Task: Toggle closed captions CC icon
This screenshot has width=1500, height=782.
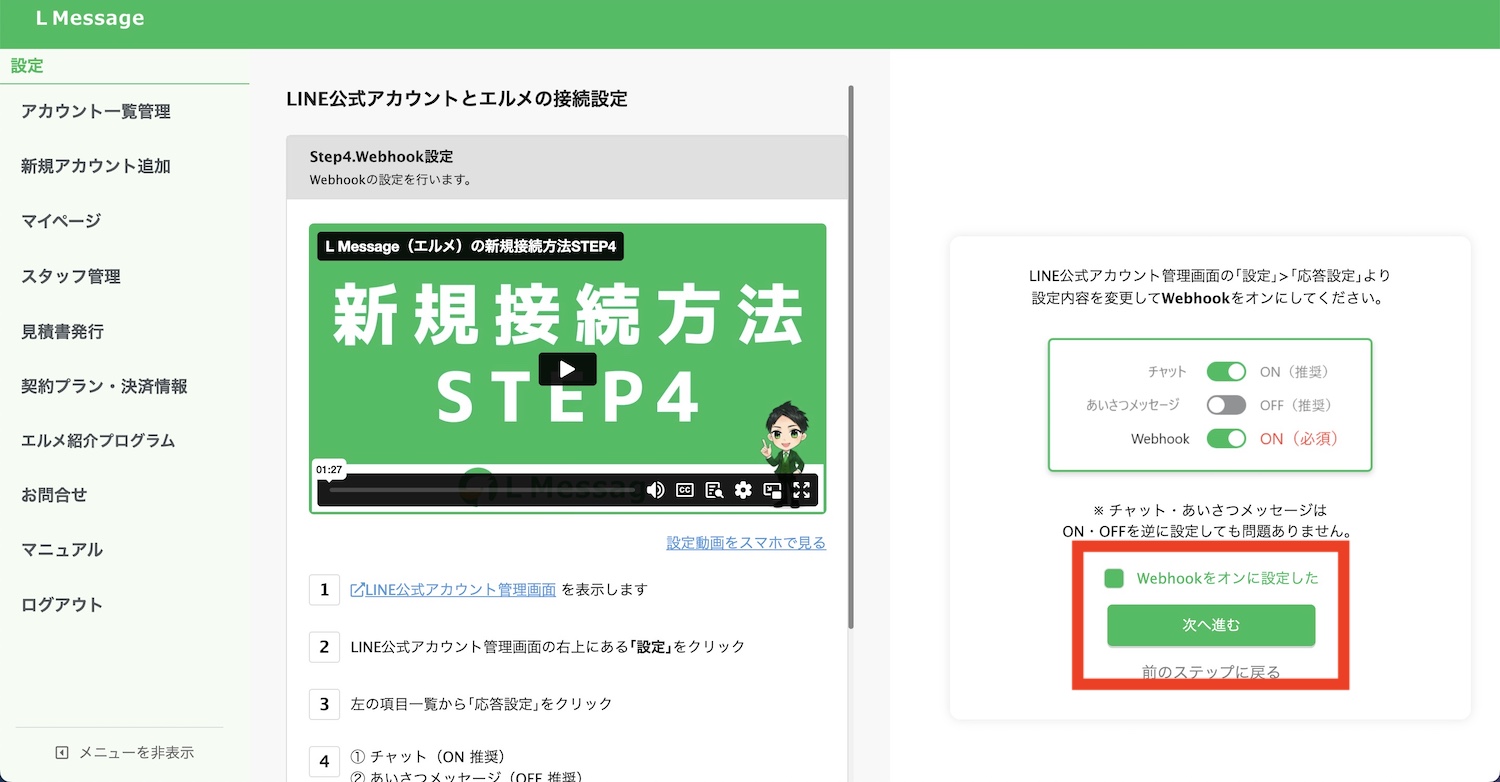Action: pos(685,490)
